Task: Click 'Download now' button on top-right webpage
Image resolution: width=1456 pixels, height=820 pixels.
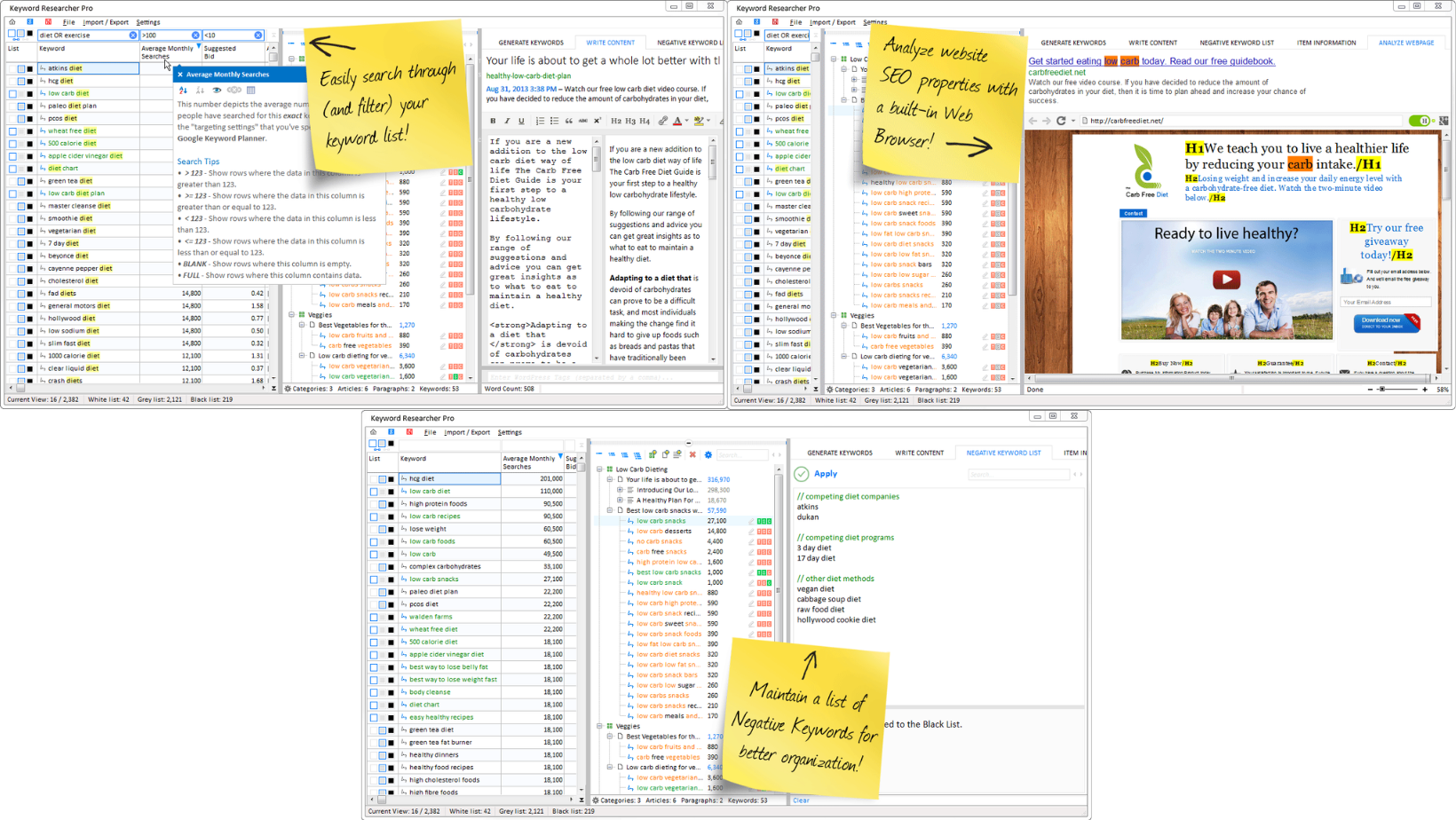Action: click(x=1385, y=323)
